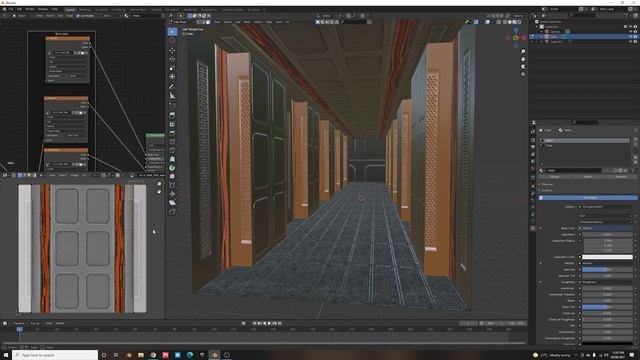Open the Render menu
The height and width of the screenshot is (360, 640).
(30, 9)
